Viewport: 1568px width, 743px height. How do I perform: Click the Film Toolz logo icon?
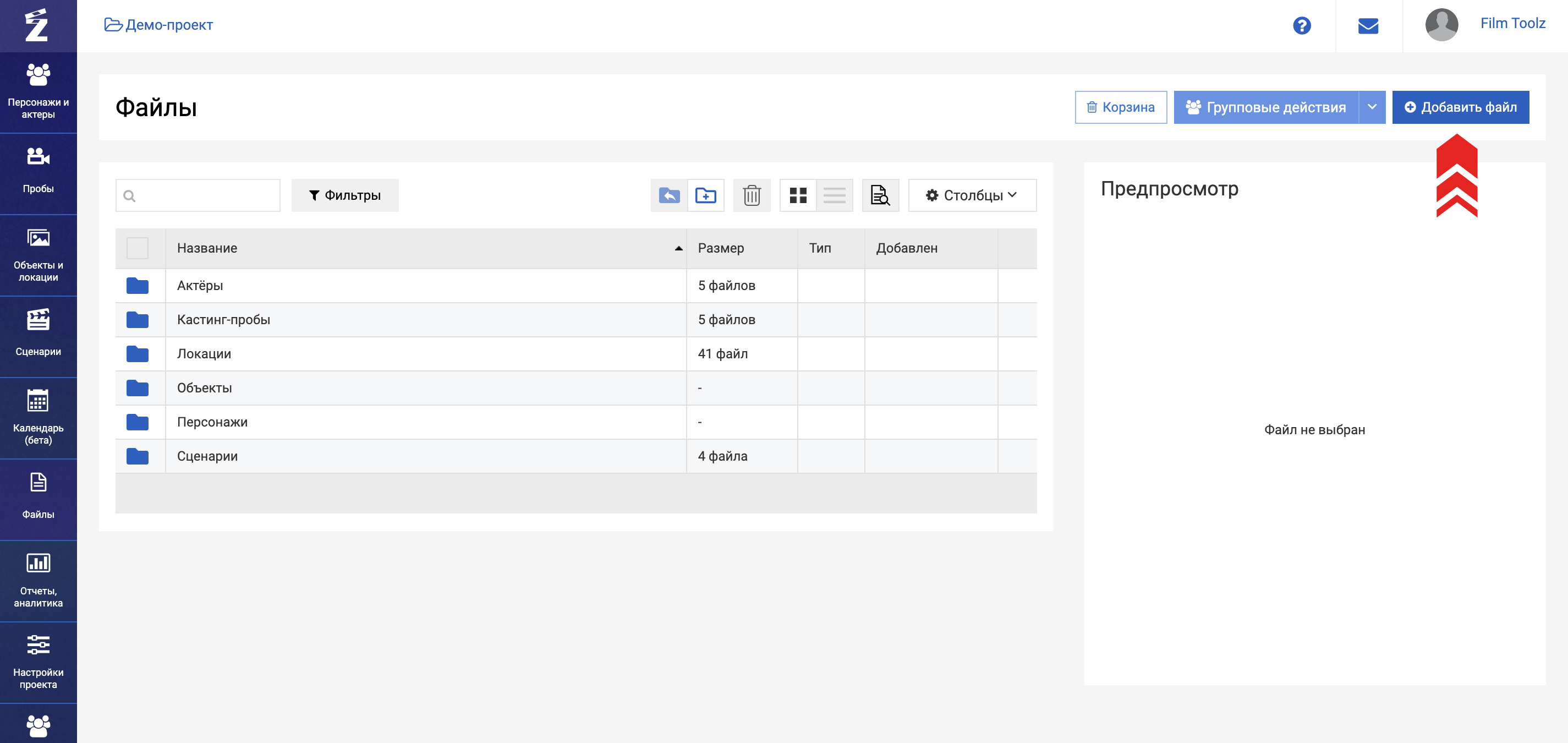point(36,25)
